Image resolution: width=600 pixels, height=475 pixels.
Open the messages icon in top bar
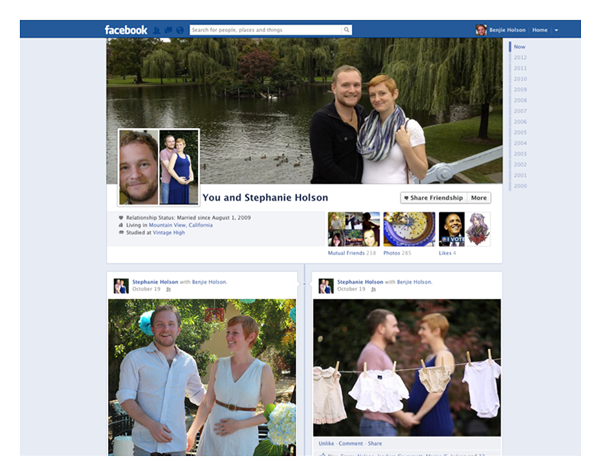coord(168,30)
